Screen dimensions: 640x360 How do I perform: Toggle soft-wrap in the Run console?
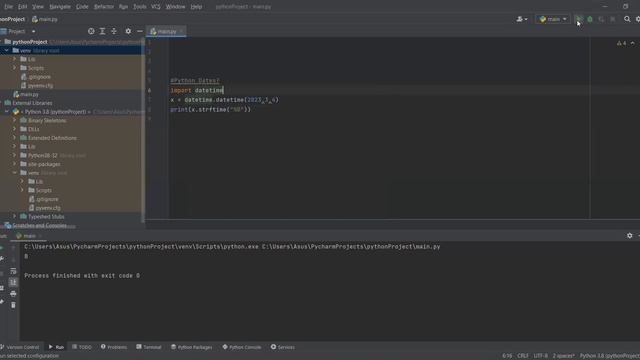pyautogui.click(x=13, y=271)
